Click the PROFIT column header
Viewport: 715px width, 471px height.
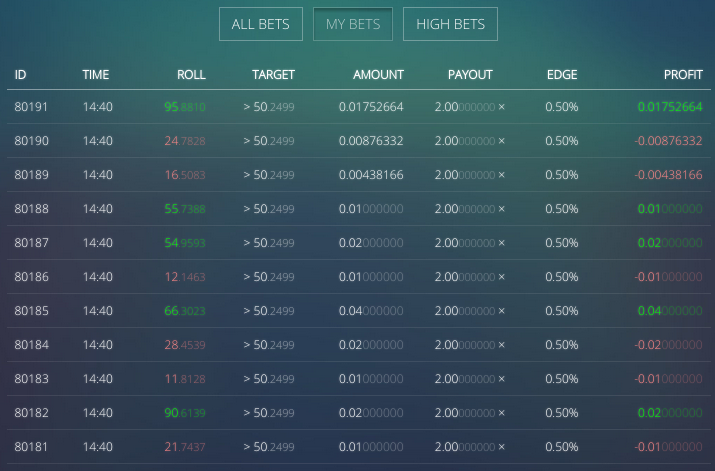tap(683, 75)
